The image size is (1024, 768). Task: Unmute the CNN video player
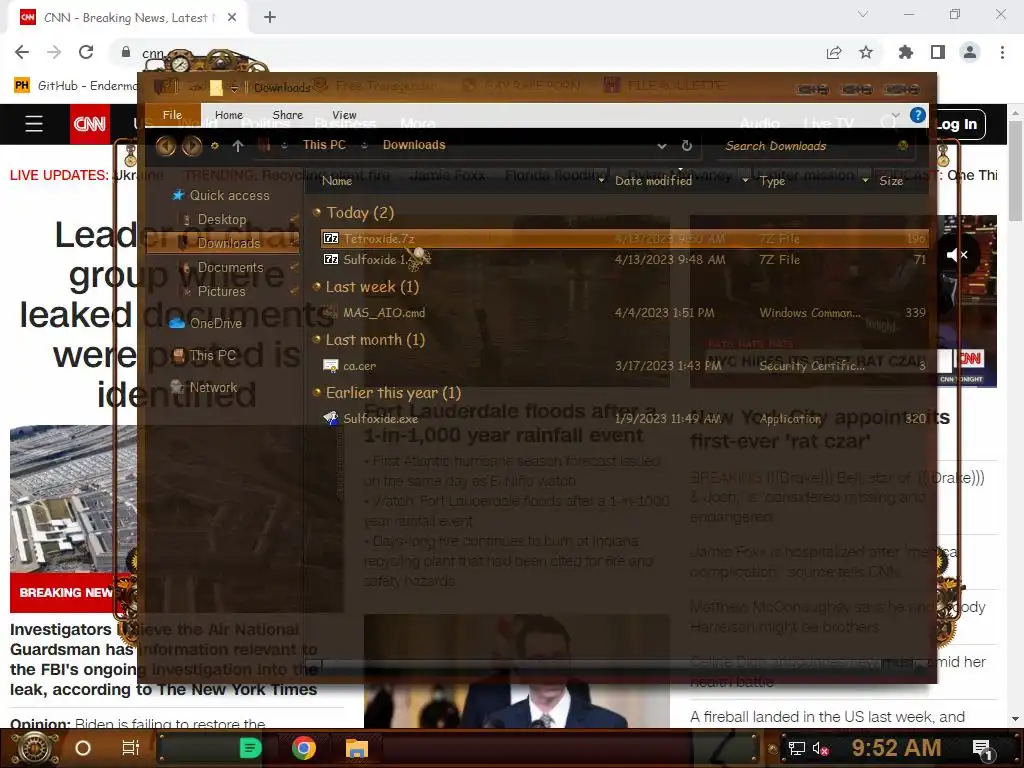(957, 255)
